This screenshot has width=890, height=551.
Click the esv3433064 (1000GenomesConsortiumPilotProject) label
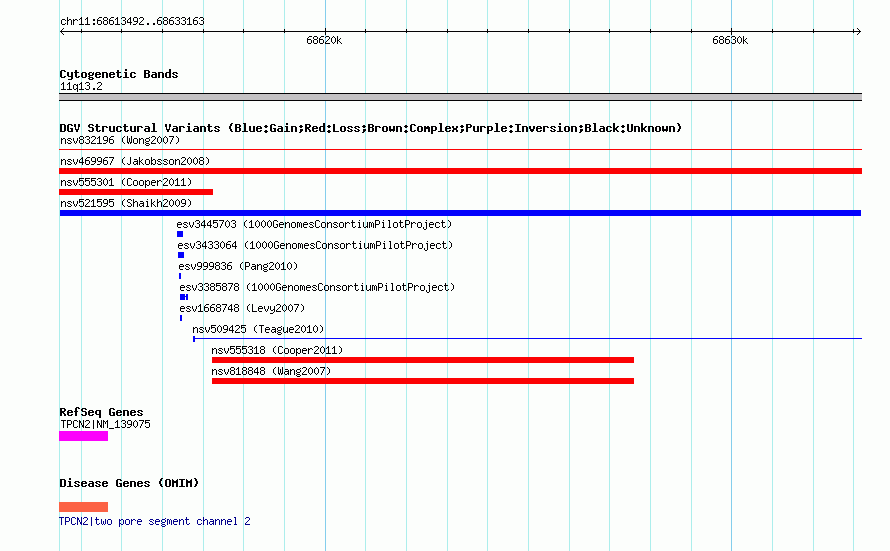click(316, 245)
